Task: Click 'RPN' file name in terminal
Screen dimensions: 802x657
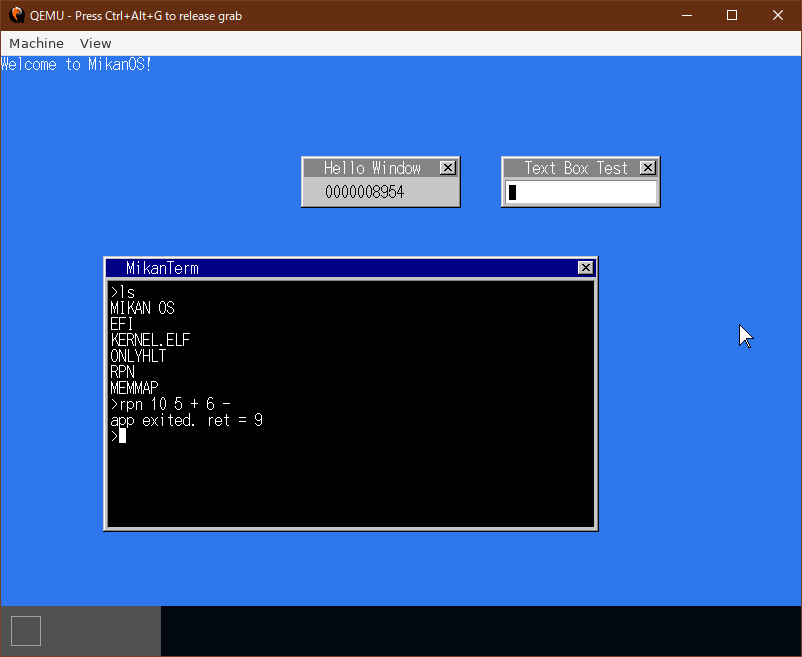Action: tap(123, 372)
